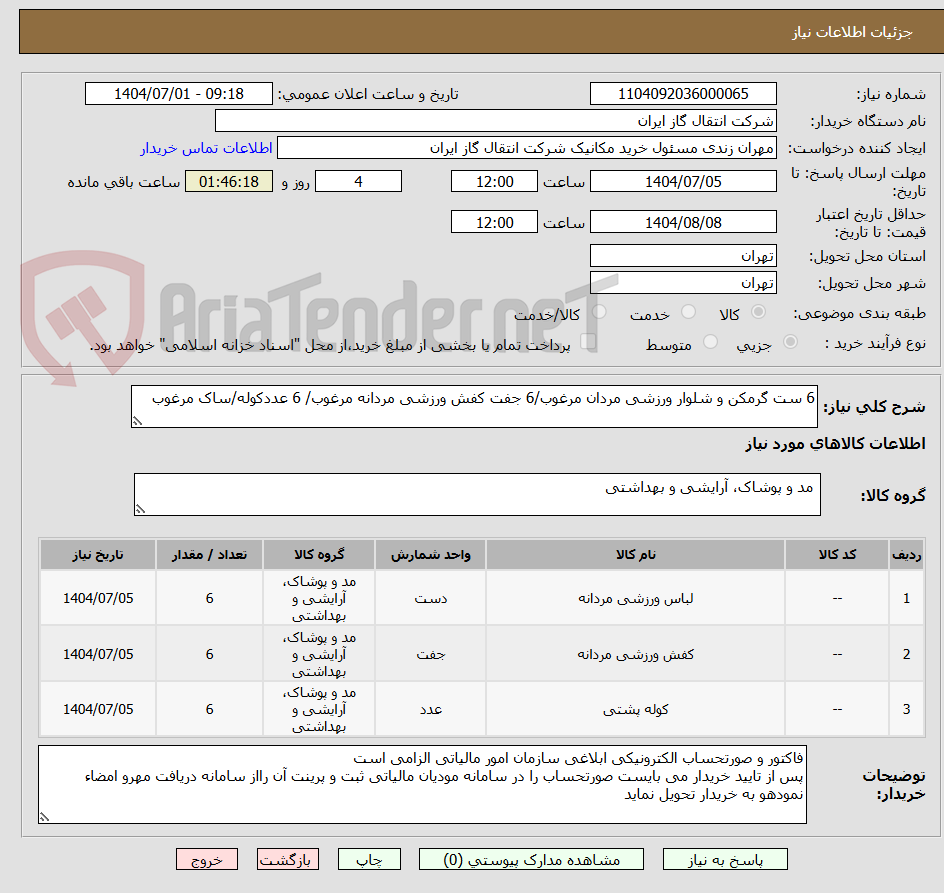Click the استان محل تحویل dropdown showing تهران
The height and width of the screenshot is (893, 944).
pyautogui.click(x=683, y=255)
